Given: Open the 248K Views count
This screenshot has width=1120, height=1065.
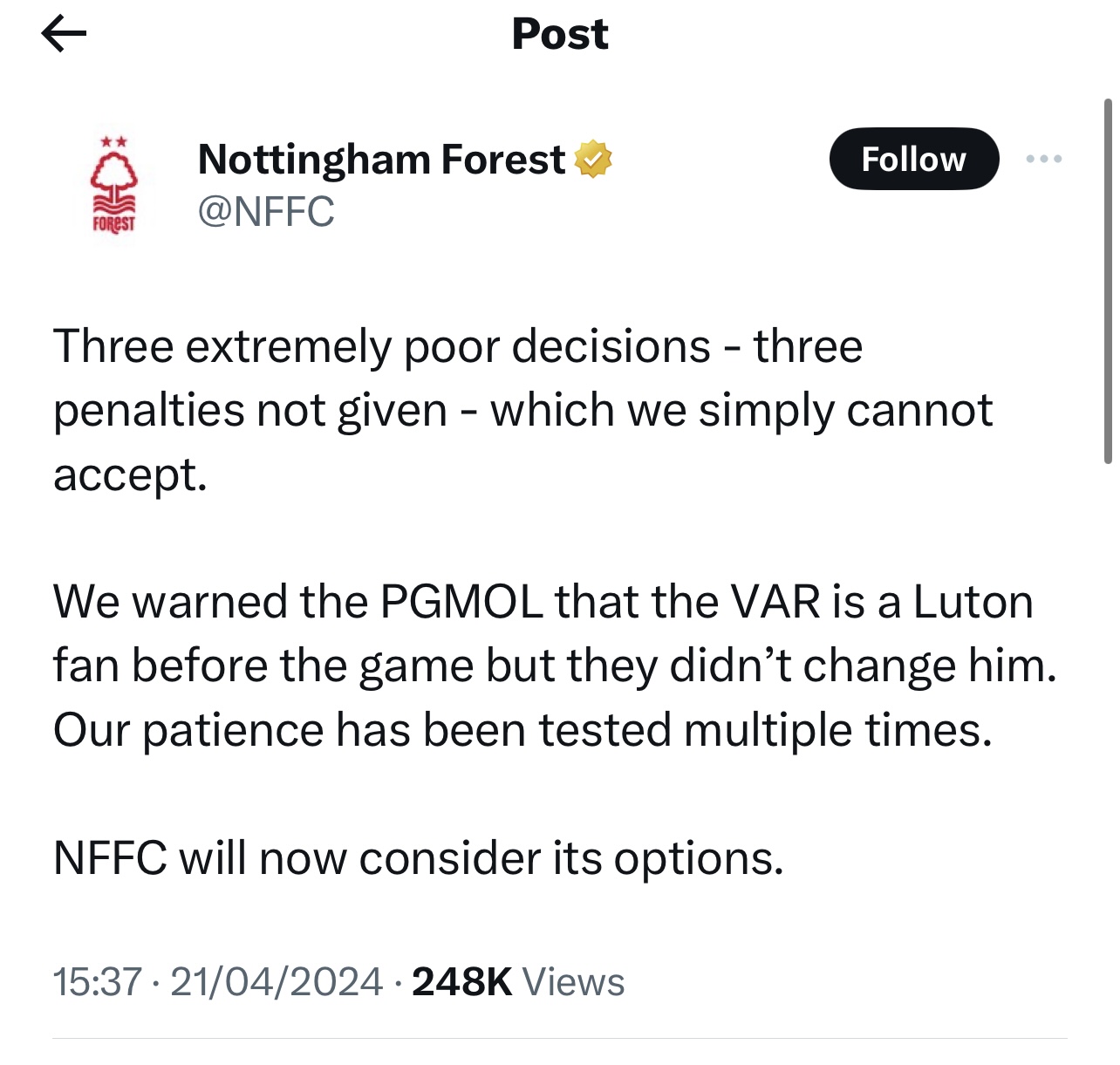Looking at the screenshot, I should (518, 982).
